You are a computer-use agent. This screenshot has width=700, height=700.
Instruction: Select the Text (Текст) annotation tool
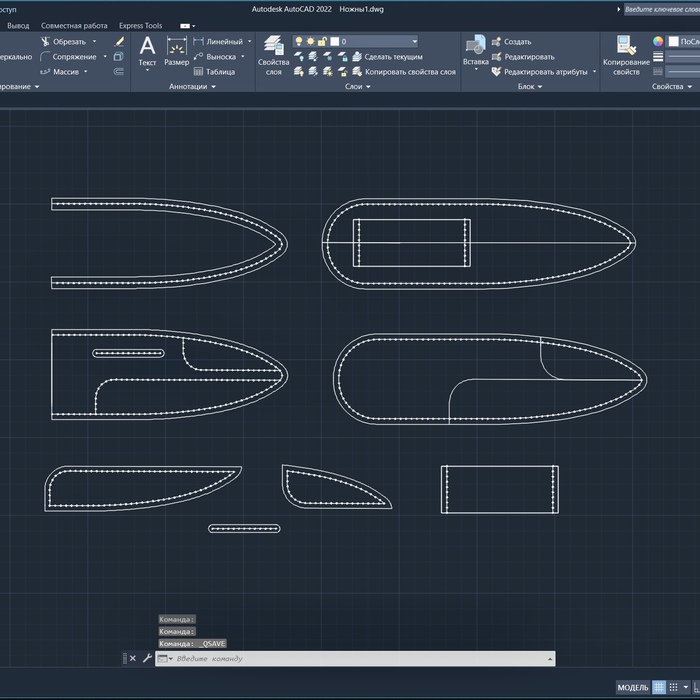(x=147, y=51)
